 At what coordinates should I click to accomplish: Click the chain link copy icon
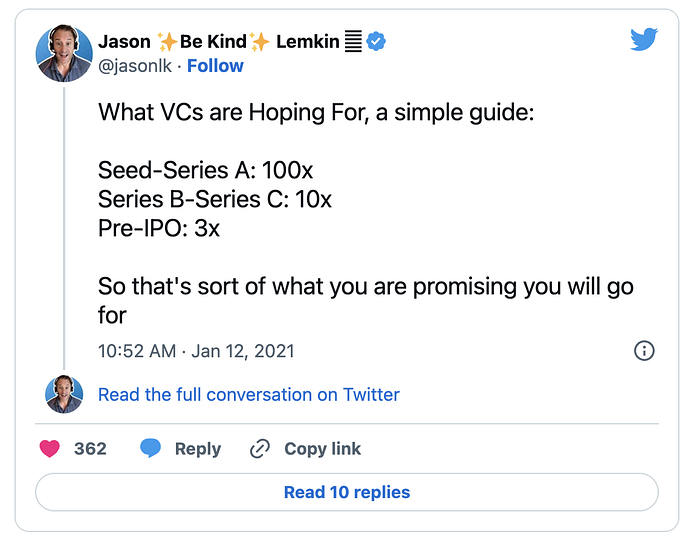(x=260, y=449)
